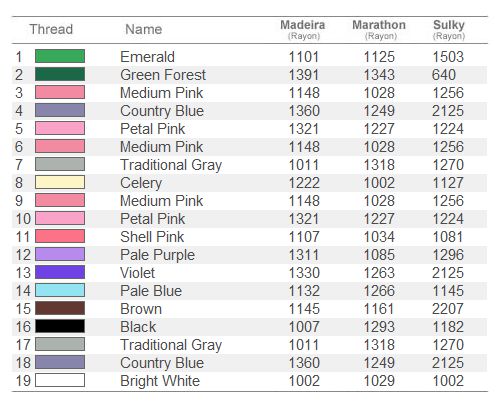Viewport: 500px width, 402px height.
Task: Click the Marathon Rayon column header
Action: pyautogui.click(x=379, y=30)
